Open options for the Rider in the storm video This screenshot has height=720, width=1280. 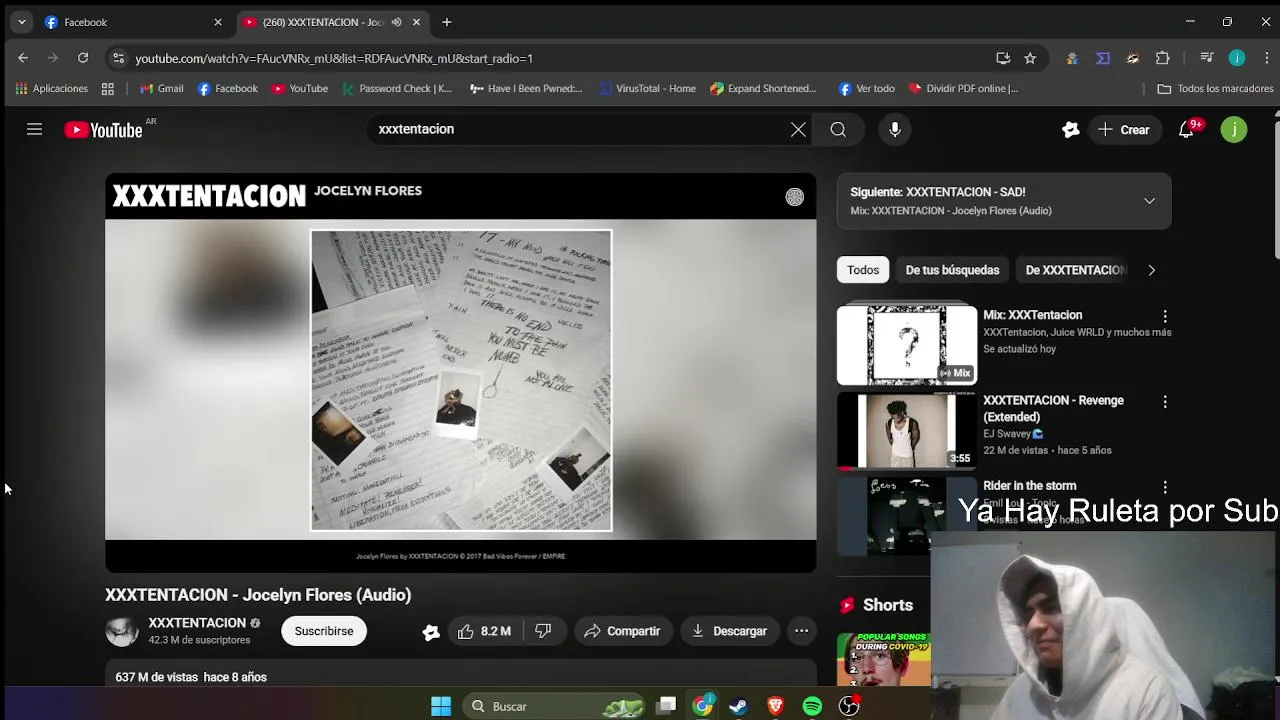click(x=1164, y=487)
